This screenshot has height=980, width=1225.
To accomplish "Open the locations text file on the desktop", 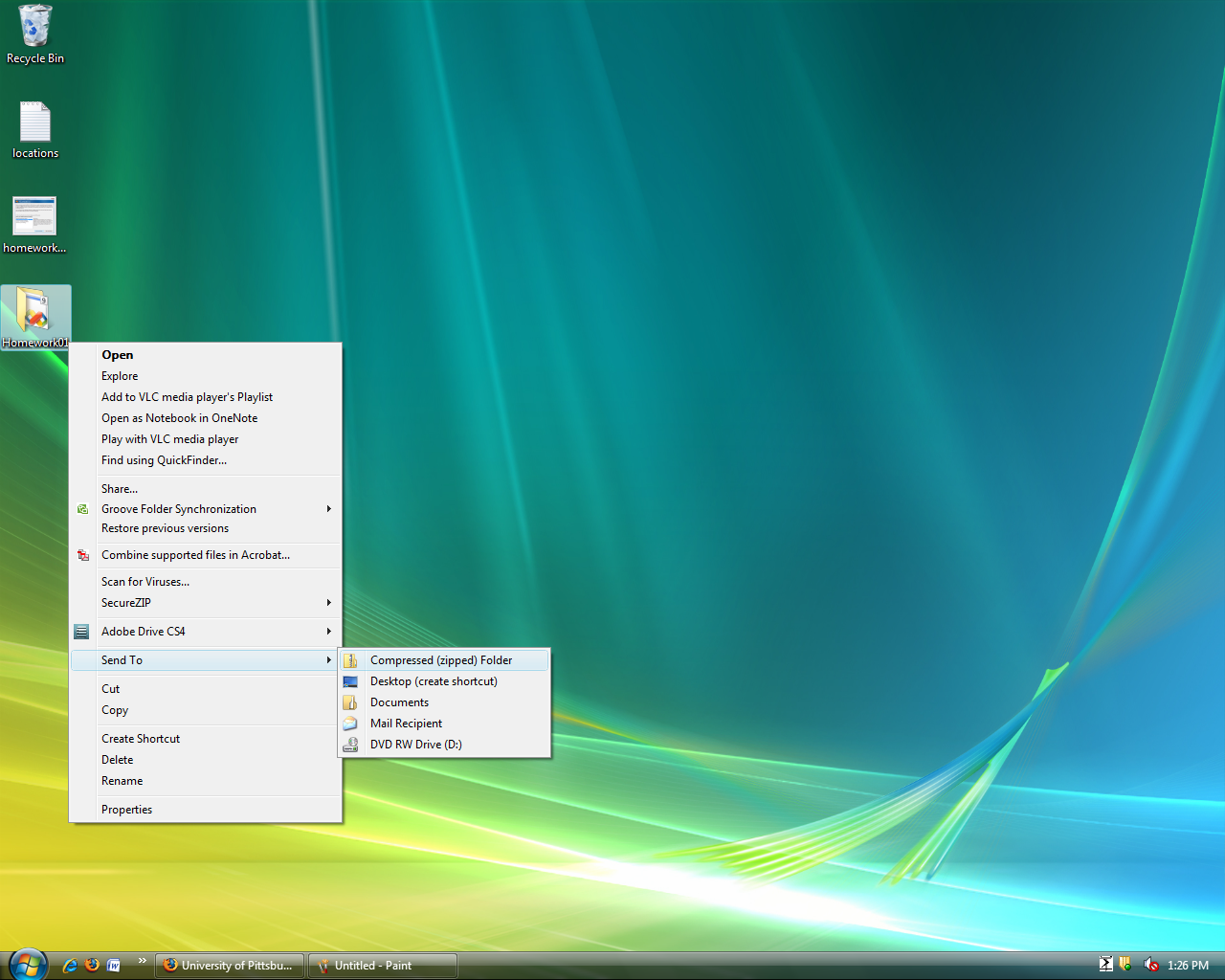I will pos(34,120).
